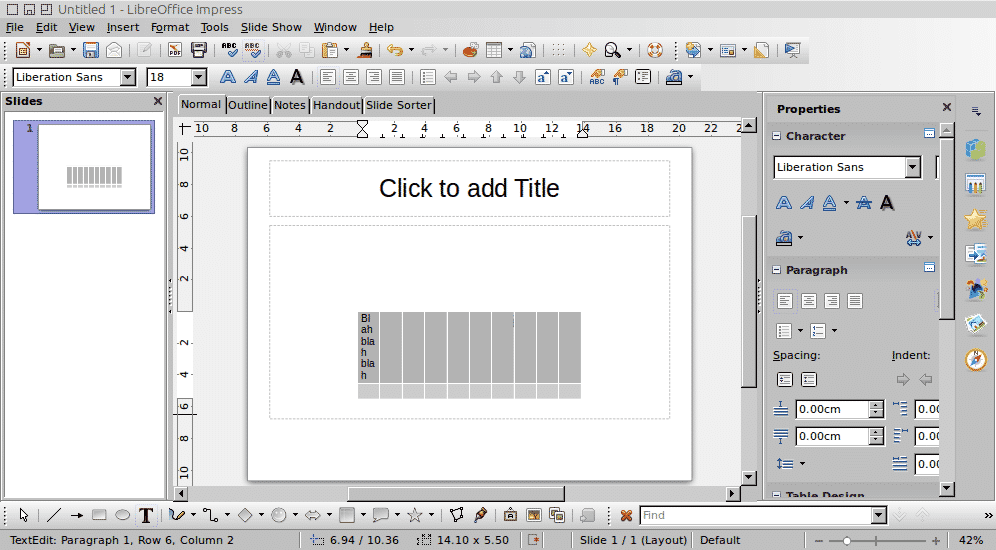
Task: Toggle center alignment in Paragraph panel
Action: [x=809, y=301]
